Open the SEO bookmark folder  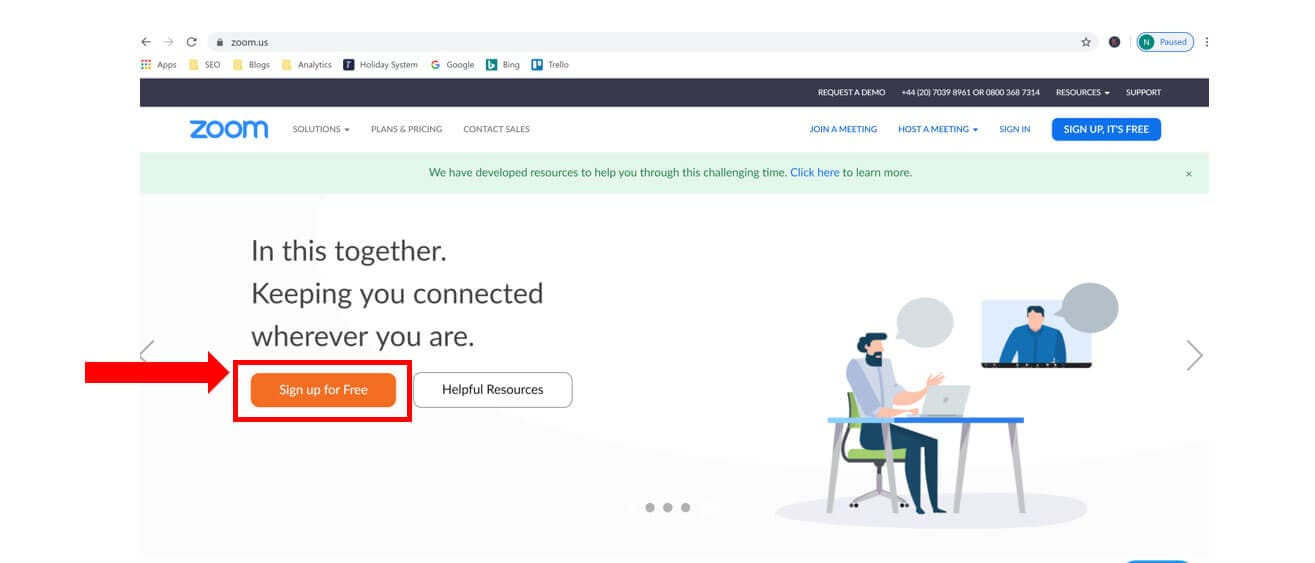click(204, 65)
